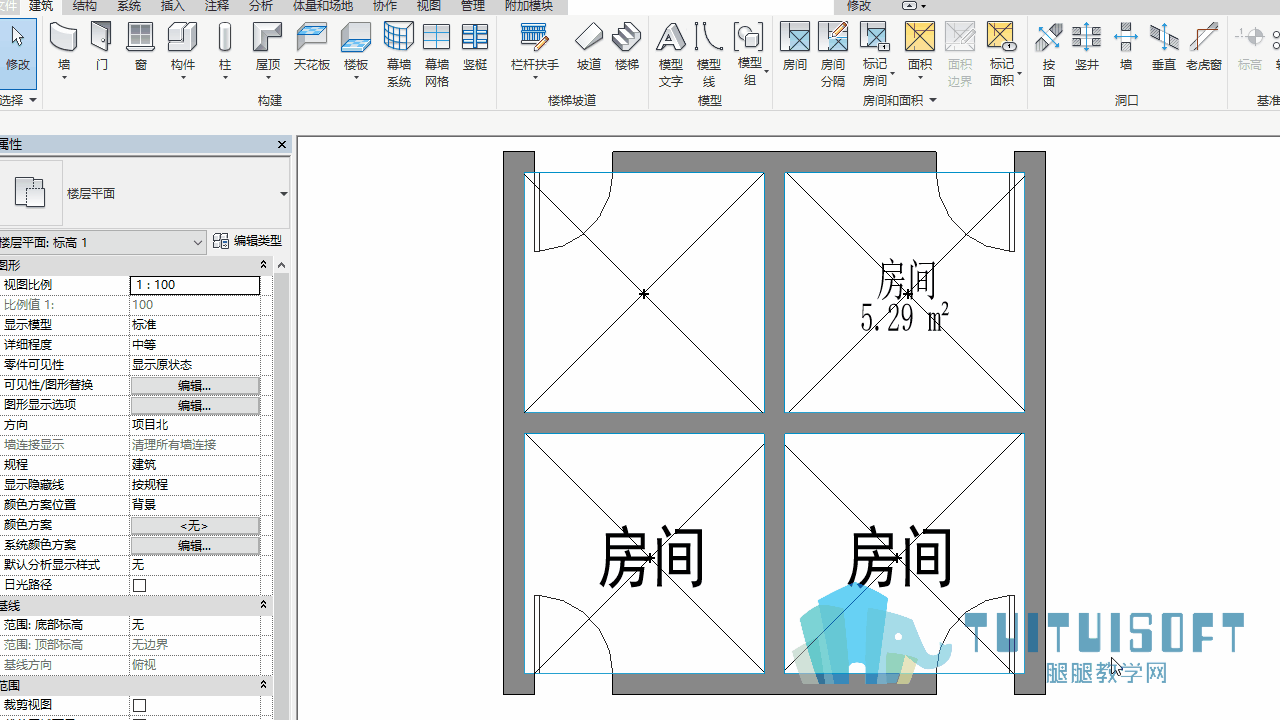Click 编辑 button for 图形显示选项

[195, 405]
